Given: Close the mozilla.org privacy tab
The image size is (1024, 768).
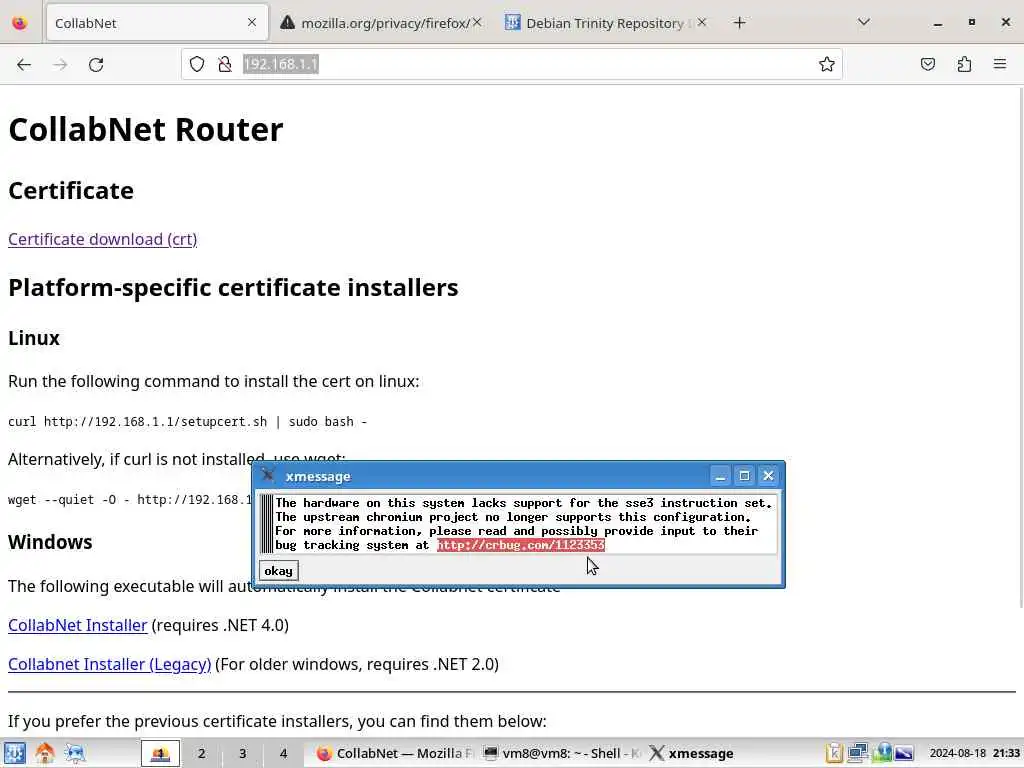Looking at the screenshot, I should click(x=477, y=23).
